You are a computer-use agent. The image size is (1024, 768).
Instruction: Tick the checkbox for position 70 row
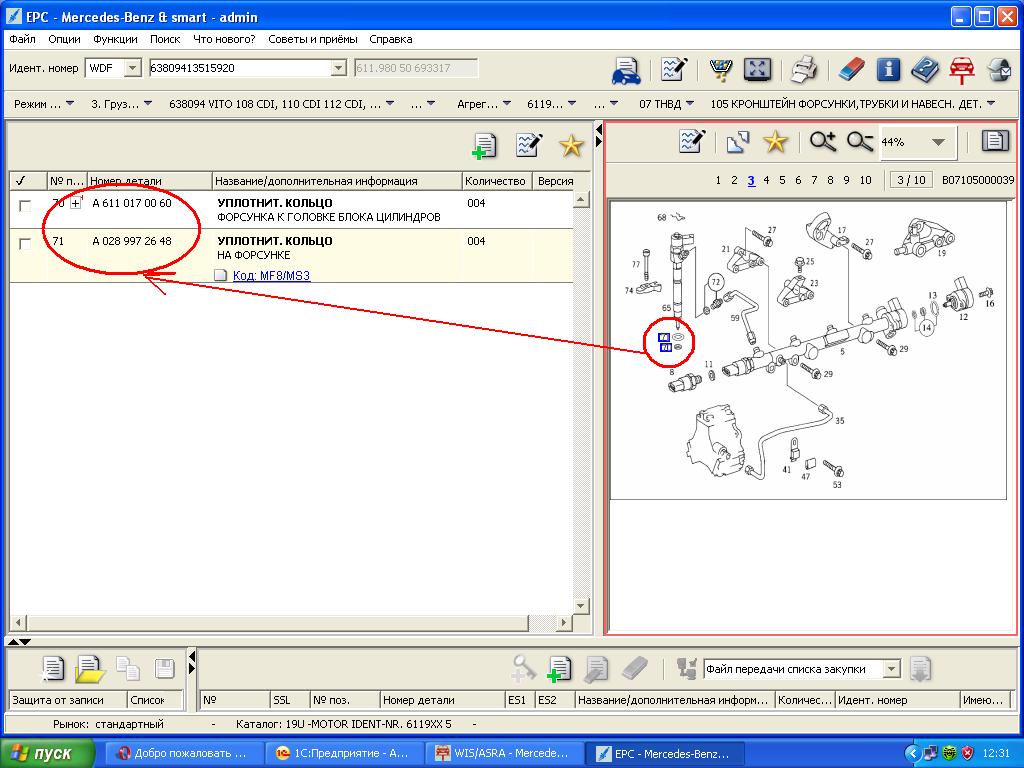point(25,206)
